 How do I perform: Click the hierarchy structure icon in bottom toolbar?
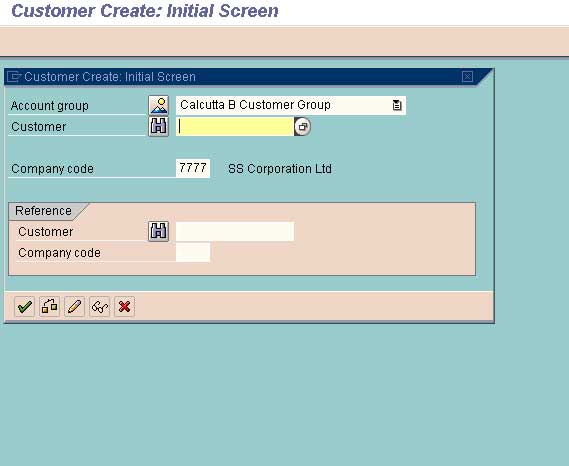click(x=49, y=307)
